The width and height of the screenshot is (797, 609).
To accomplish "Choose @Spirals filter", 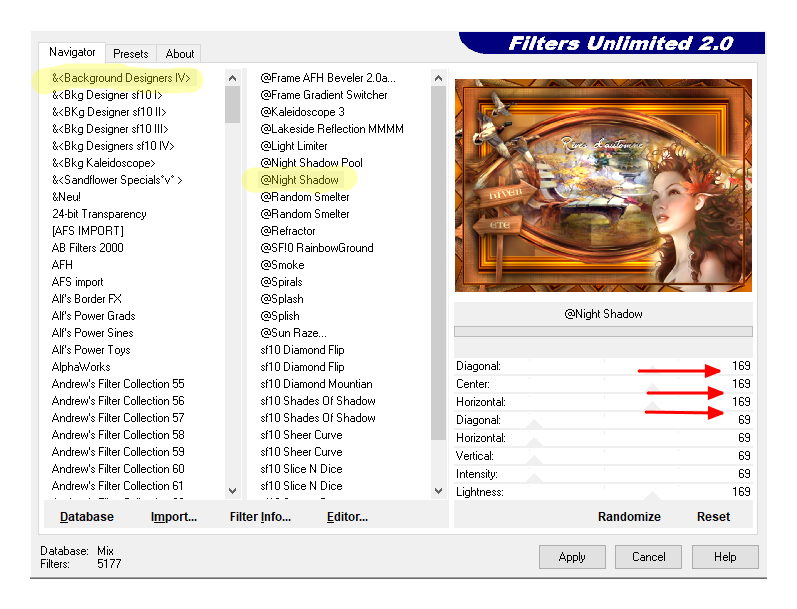I will [x=282, y=282].
